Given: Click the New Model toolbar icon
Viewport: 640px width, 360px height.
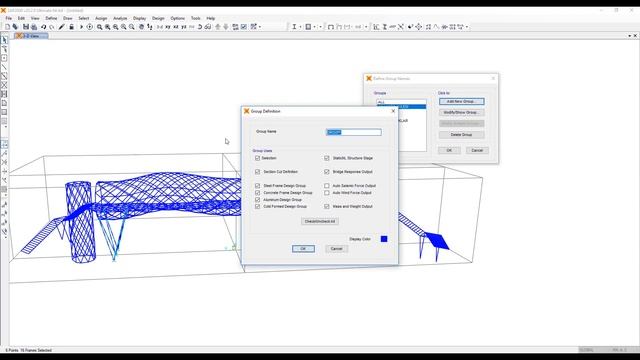Looking at the screenshot, I should point(7,27).
